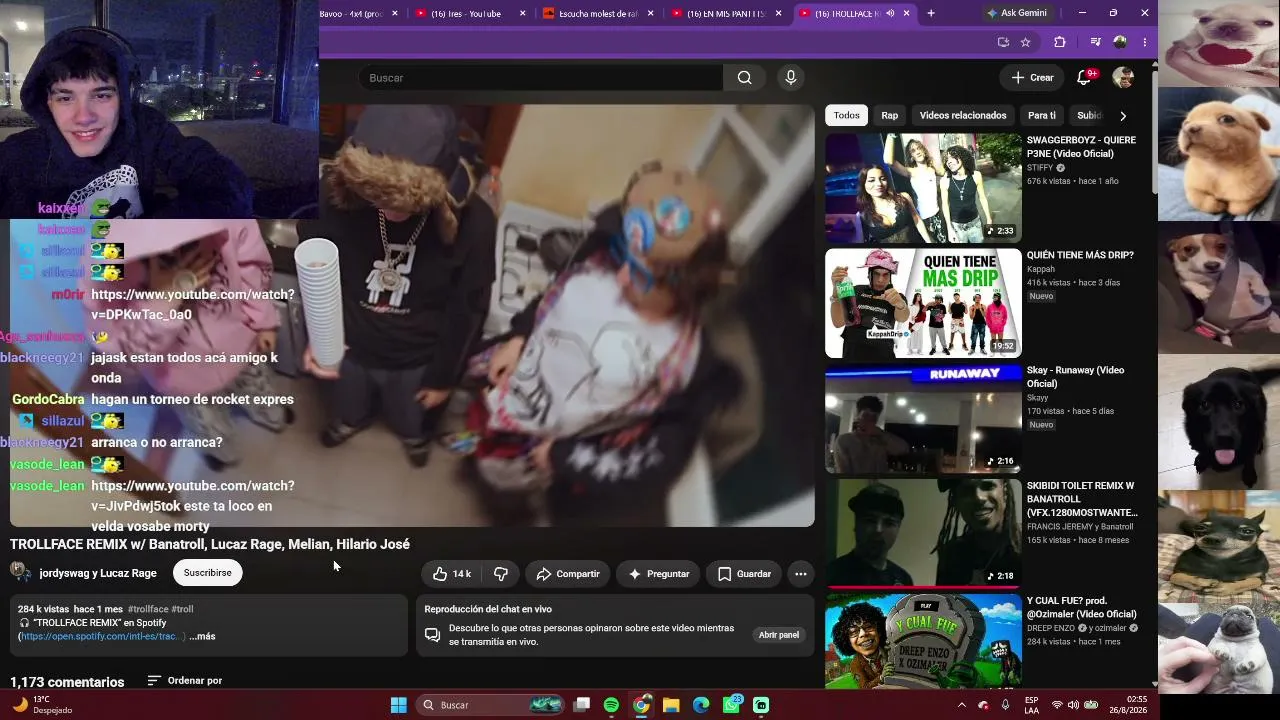The width and height of the screenshot is (1280, 720).
Task: Select the Rap filter chip
Action: coord(889,116)
